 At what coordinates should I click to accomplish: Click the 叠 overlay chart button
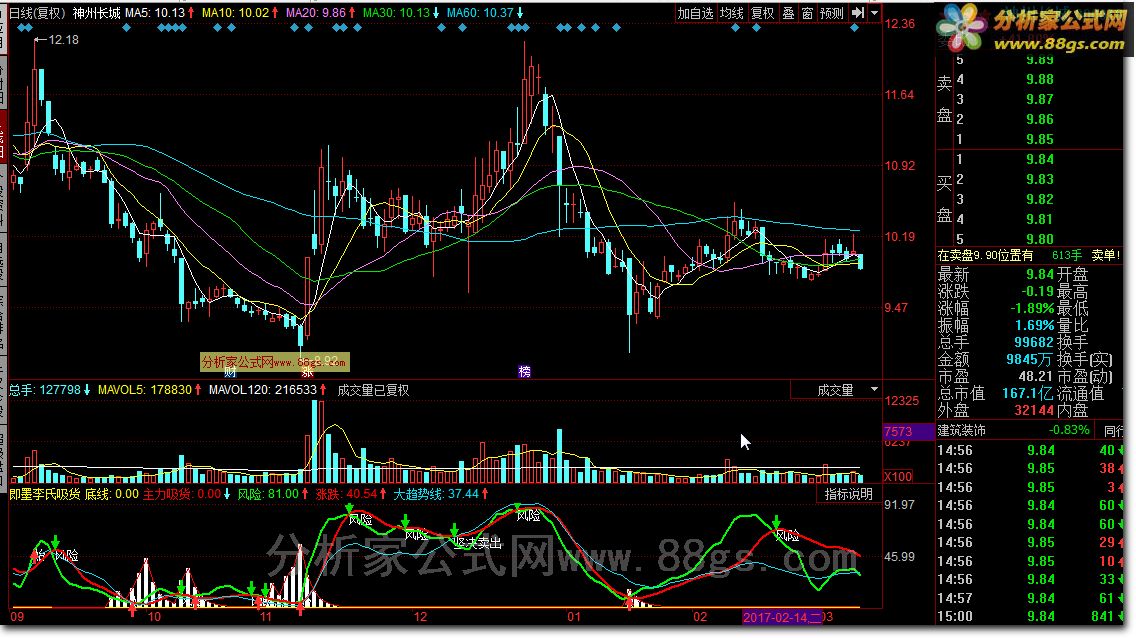[788, 13]
